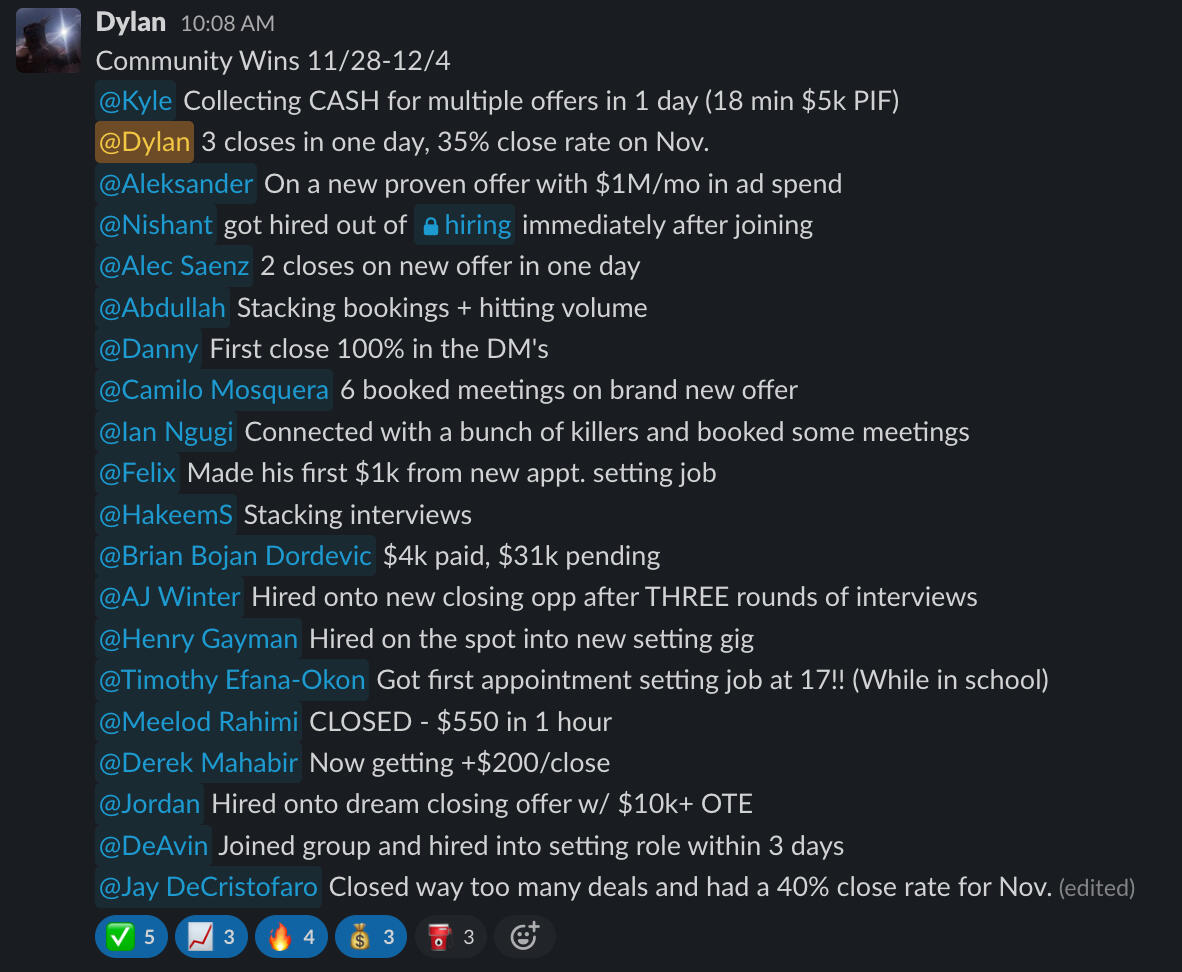Click the red gas can reaction
Image resolution: width=1182 pixels, height=972 pixels.
[x=450, y=937]
